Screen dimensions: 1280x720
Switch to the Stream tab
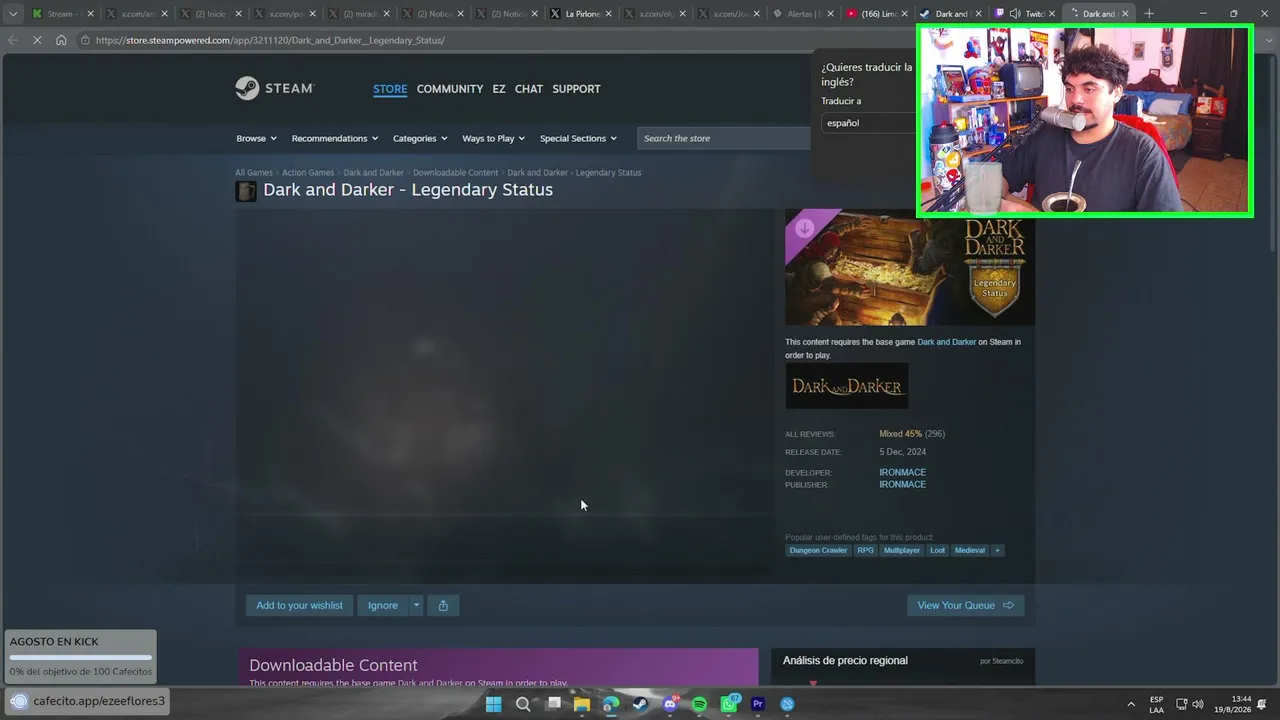(x=61, y=14)
